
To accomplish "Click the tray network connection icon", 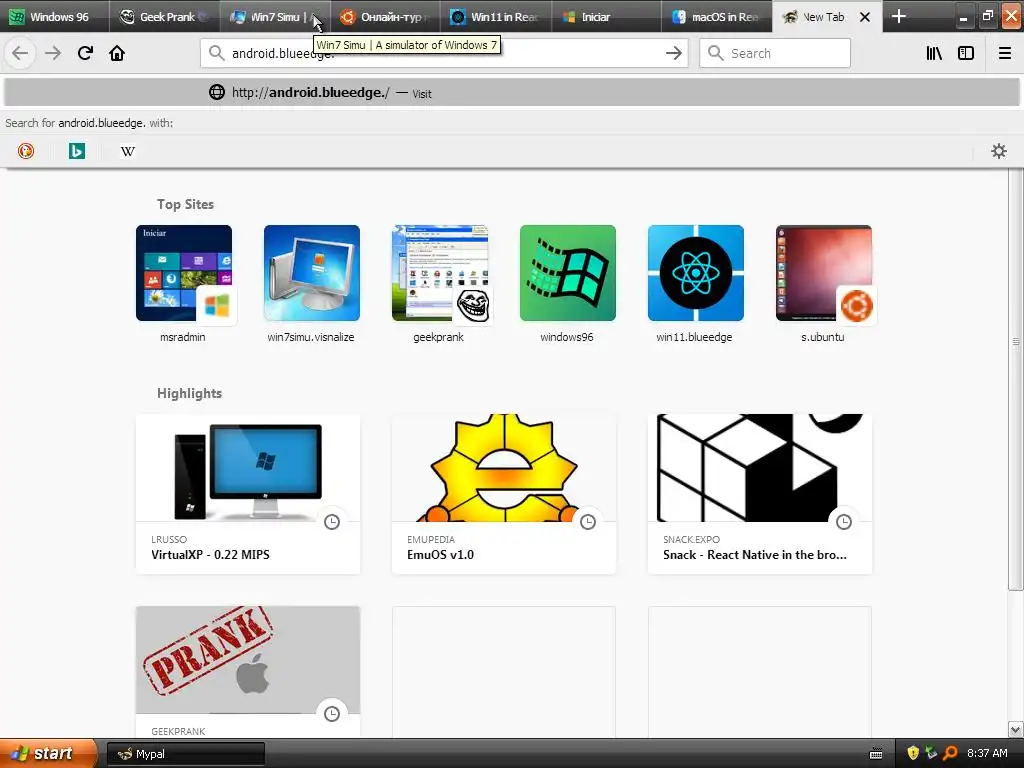I will coord(931,753).
